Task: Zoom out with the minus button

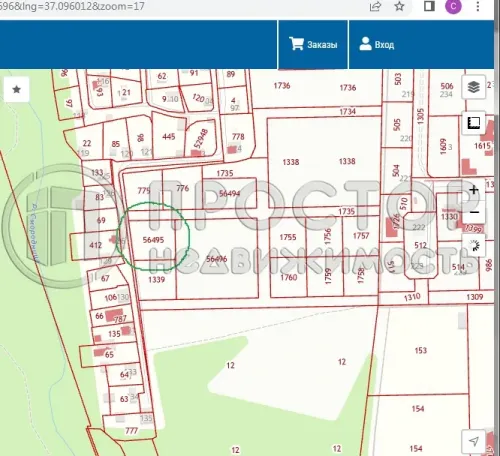Action: click(x=474, y=212)
